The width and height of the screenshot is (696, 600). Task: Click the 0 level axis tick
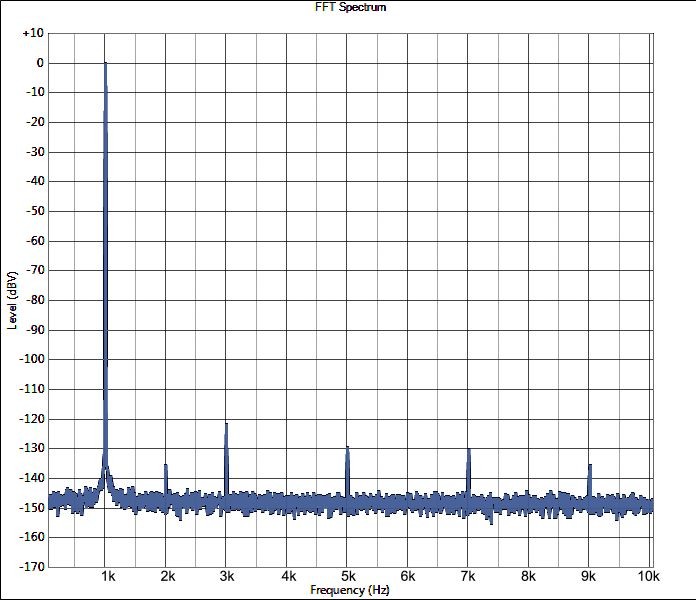(x=40, y=63)
